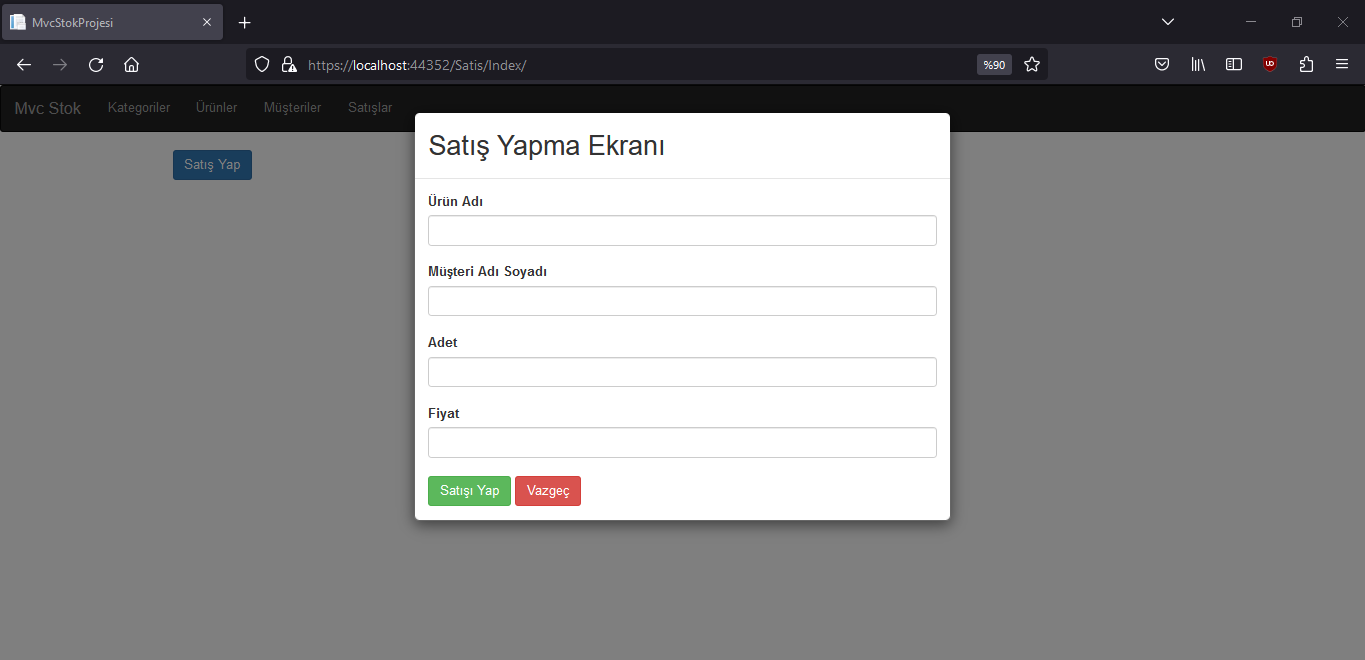Bookmark the page with the star icon

coord(1031,64)
